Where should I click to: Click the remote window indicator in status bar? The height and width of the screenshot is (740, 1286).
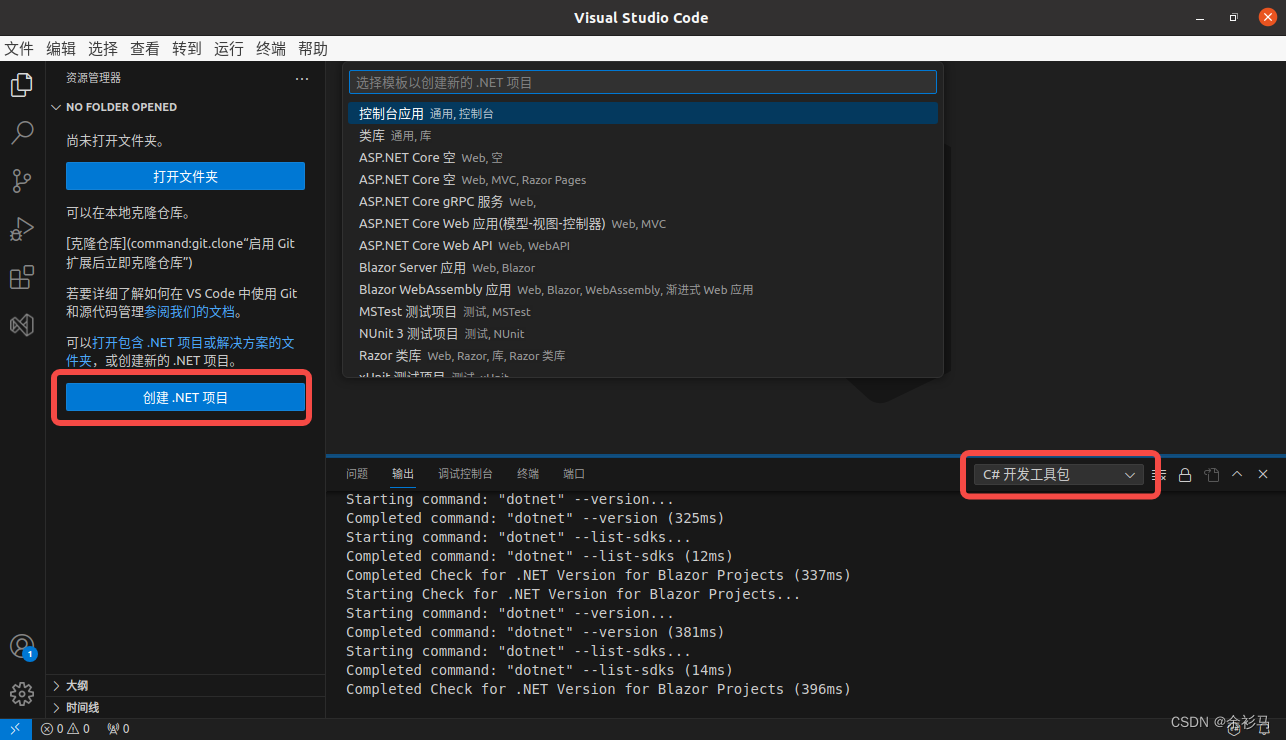[15, 729]
